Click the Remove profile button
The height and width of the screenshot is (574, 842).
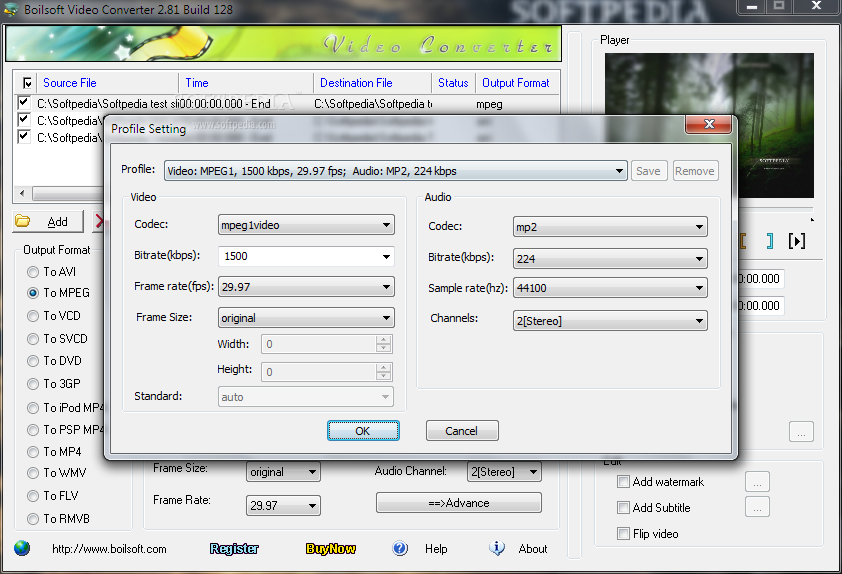[x=695, y=171]
